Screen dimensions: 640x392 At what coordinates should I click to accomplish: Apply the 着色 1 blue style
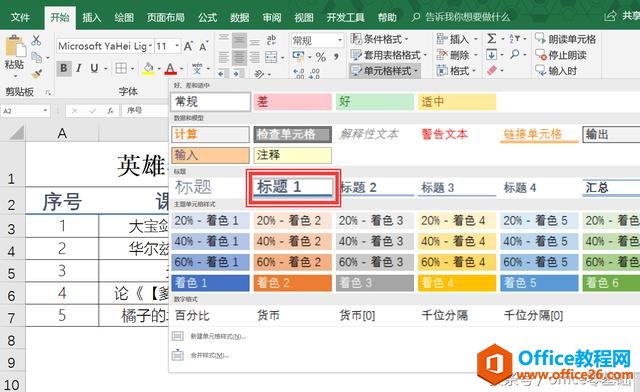click(210, 283)
